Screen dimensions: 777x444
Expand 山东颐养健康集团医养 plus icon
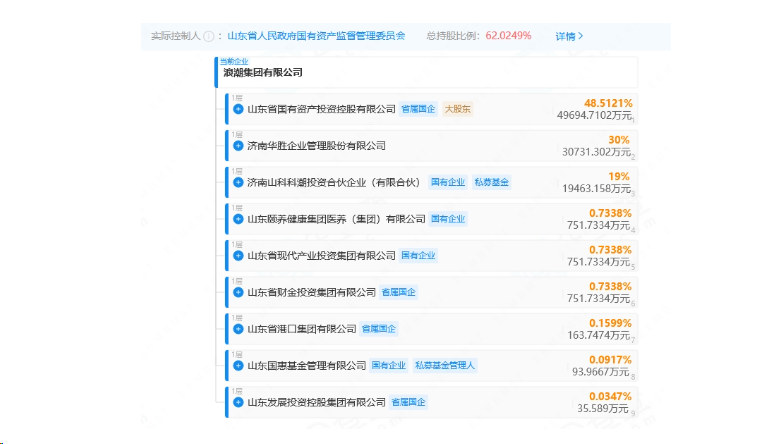point(238,219)
